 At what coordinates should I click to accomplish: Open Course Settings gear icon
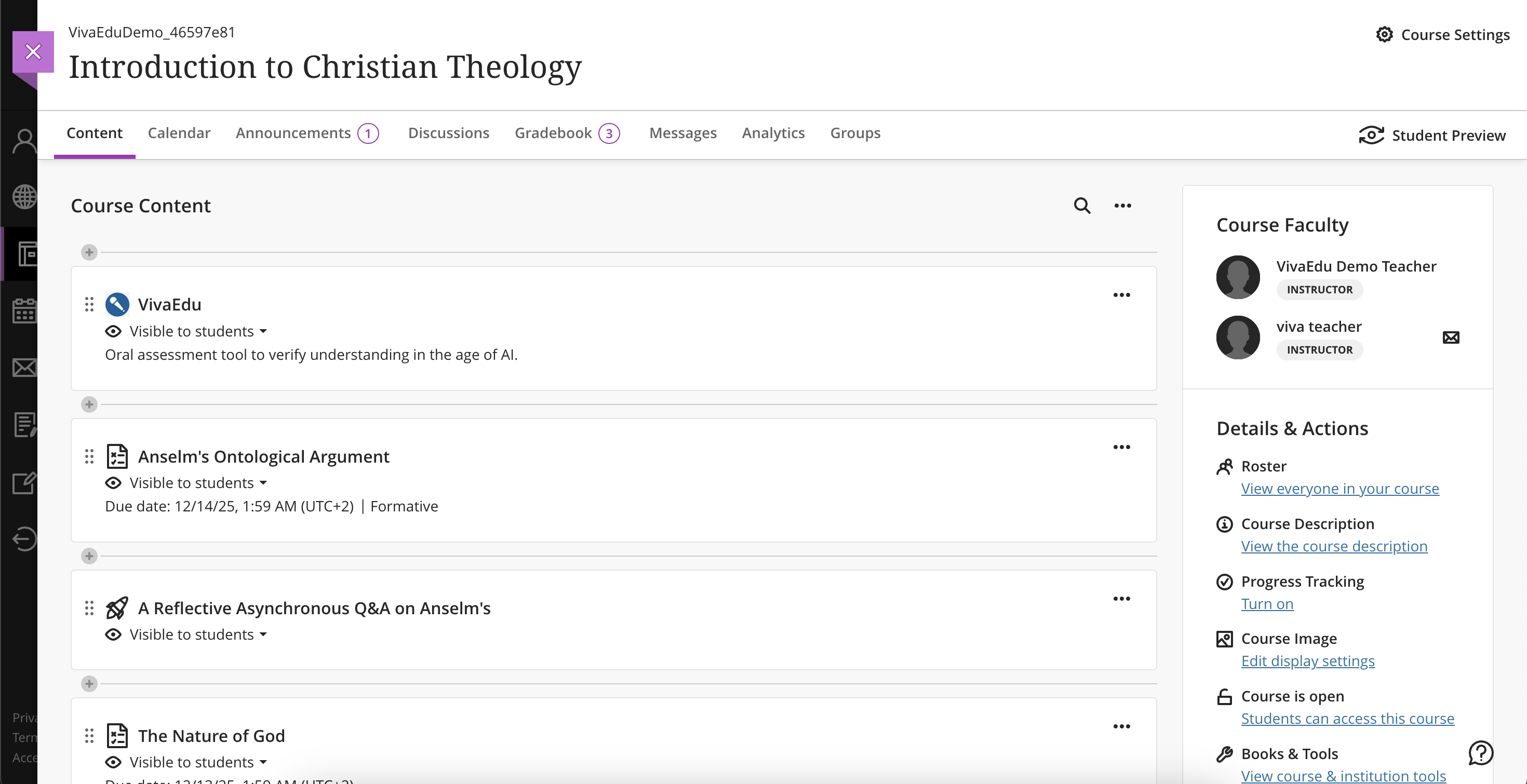[1384, 34]
